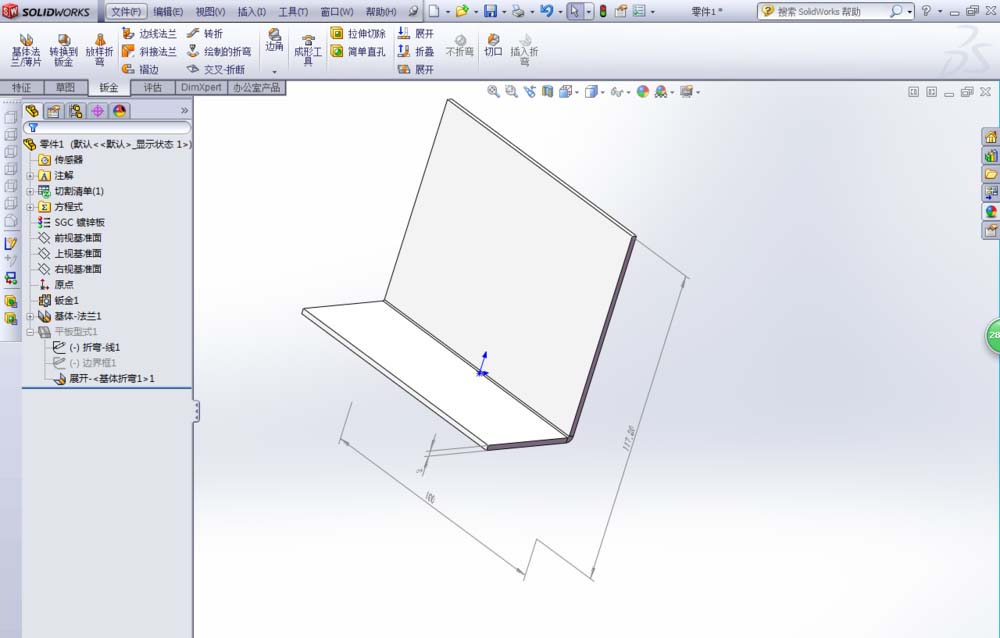Click the 拉伸切除 extruded cut tool
This screenshot has width=1000, height=638.
click(x=358, y=33)
